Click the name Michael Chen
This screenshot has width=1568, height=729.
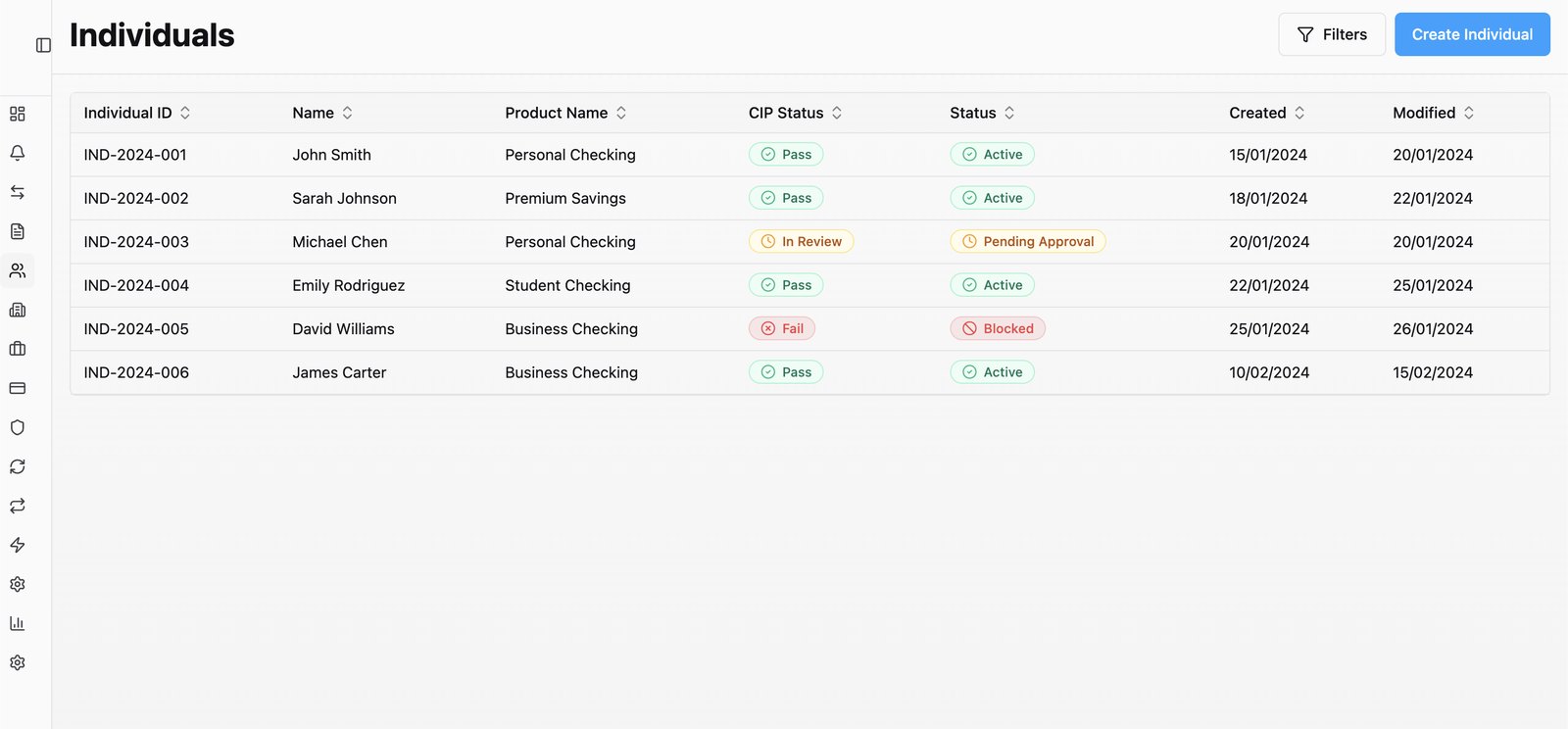click(x=340, y=242)
